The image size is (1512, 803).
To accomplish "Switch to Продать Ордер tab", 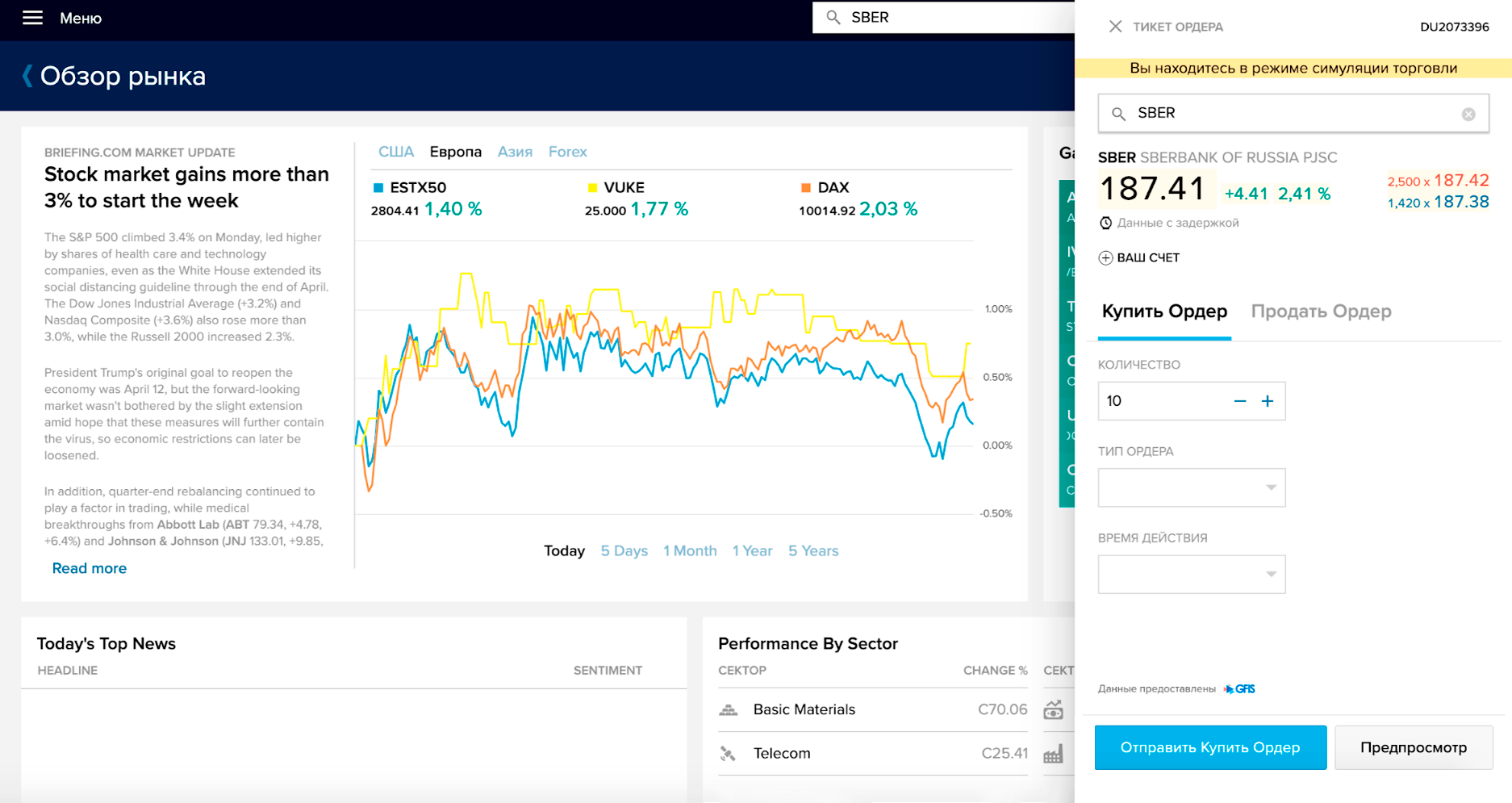I will point(1321,312).
